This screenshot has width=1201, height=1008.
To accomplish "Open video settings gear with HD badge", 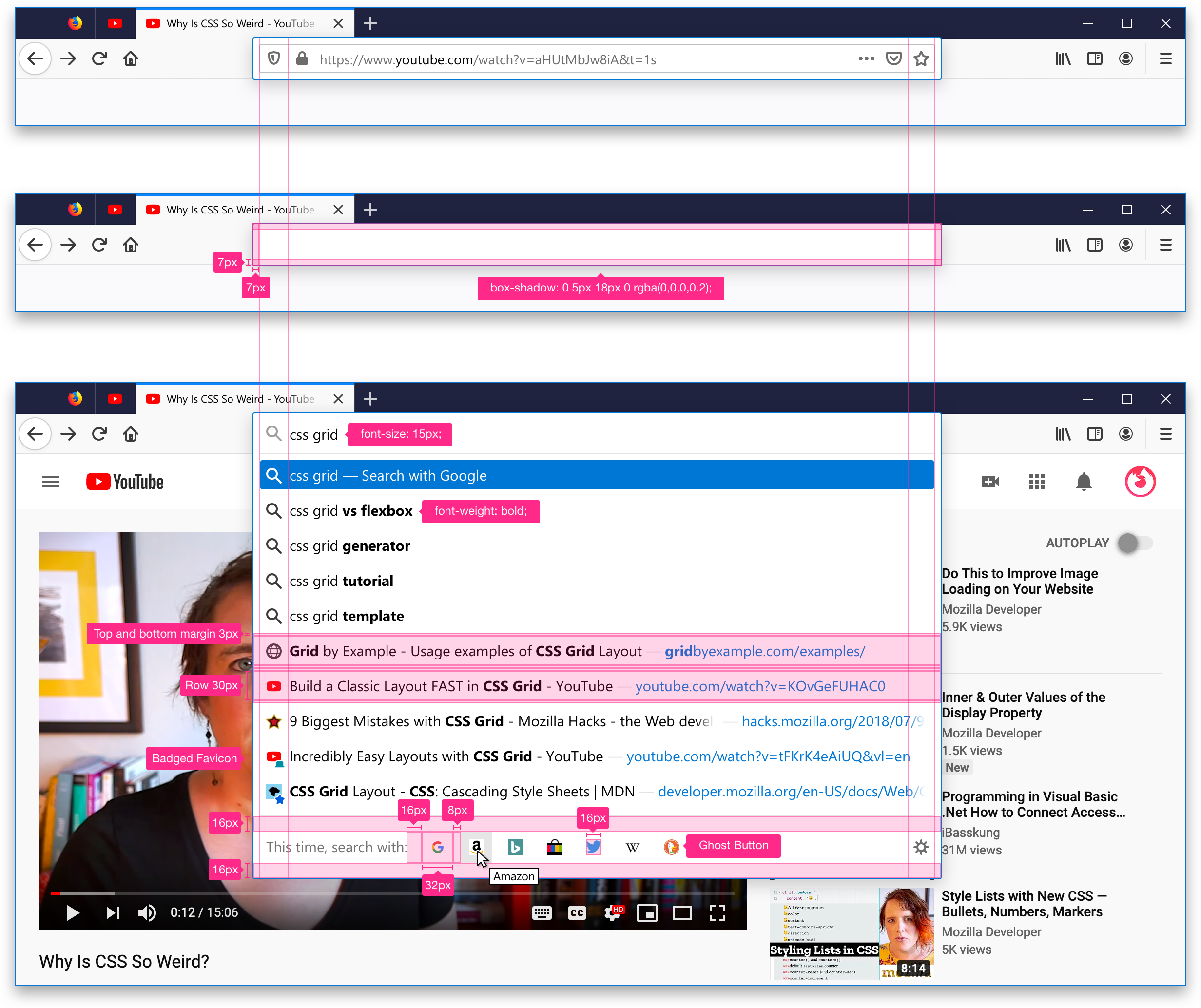I will [613, 912].
